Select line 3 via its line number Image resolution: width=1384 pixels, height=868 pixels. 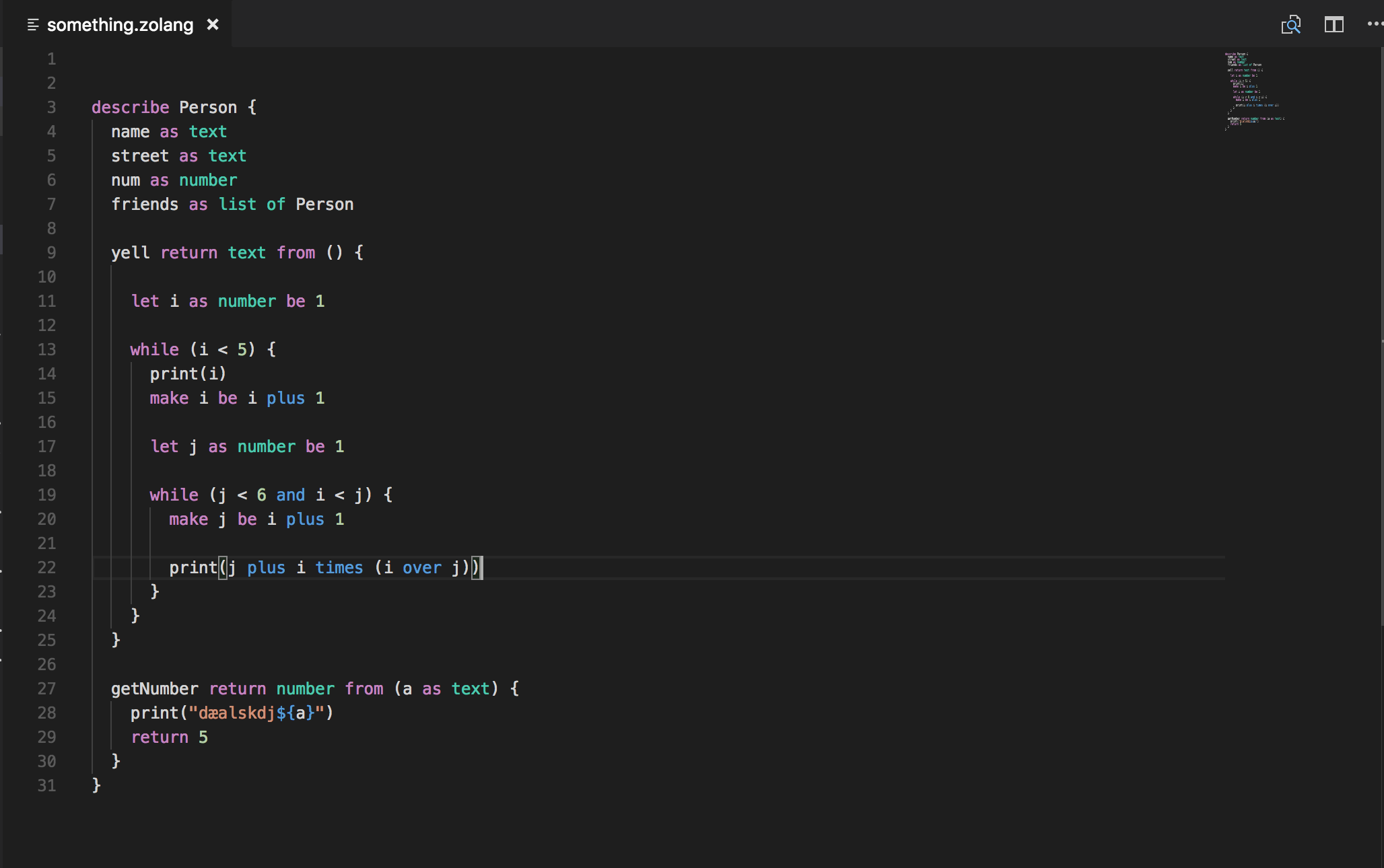click(51, 108)
